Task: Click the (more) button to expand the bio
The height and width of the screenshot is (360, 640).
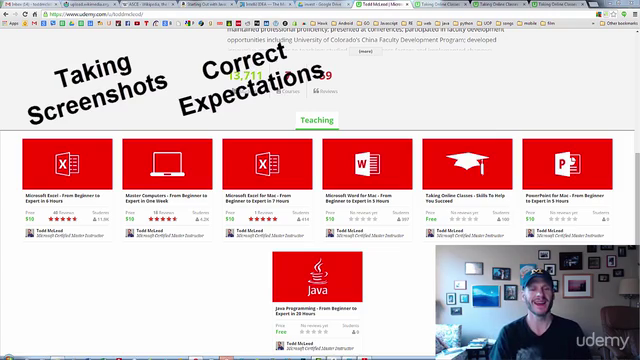Action: [x=365, y=51]
